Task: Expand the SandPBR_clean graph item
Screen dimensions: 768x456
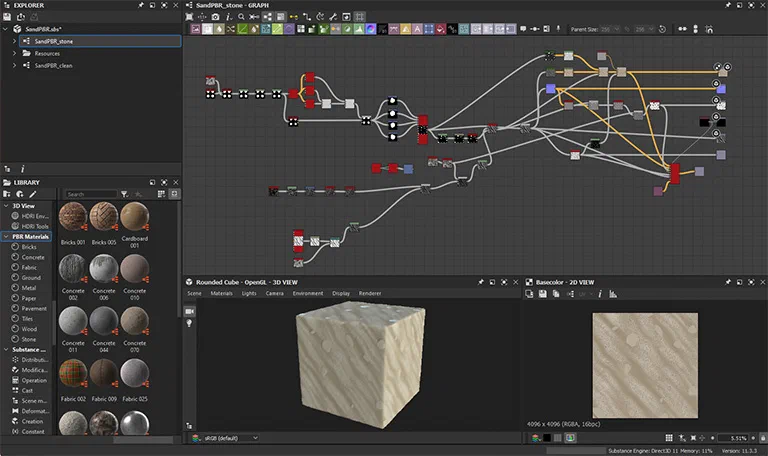Action: (x=14, y=65)
